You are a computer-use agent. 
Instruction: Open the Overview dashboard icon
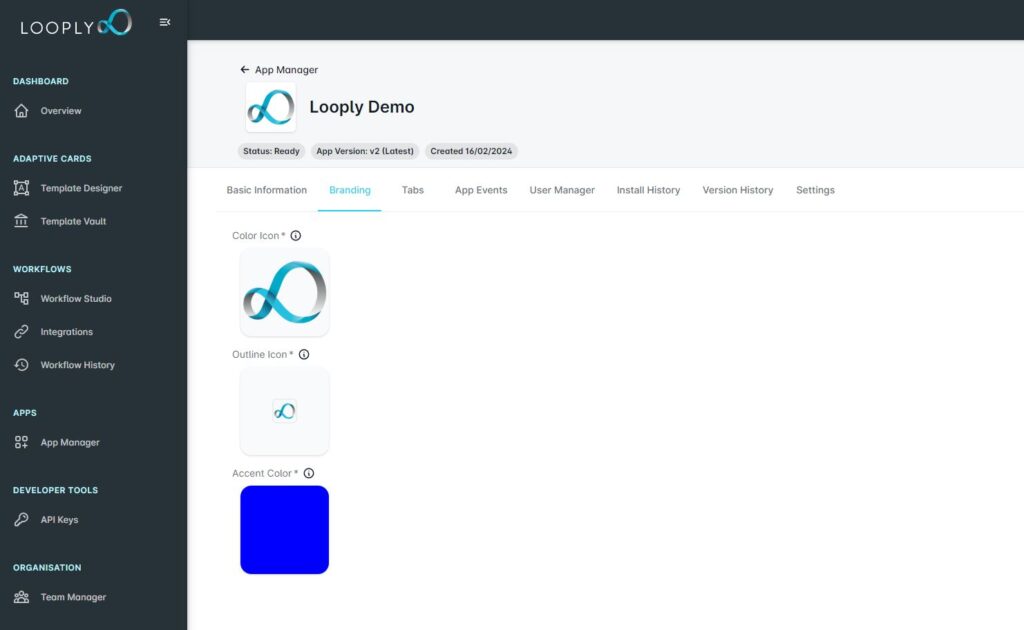(22, 111)
